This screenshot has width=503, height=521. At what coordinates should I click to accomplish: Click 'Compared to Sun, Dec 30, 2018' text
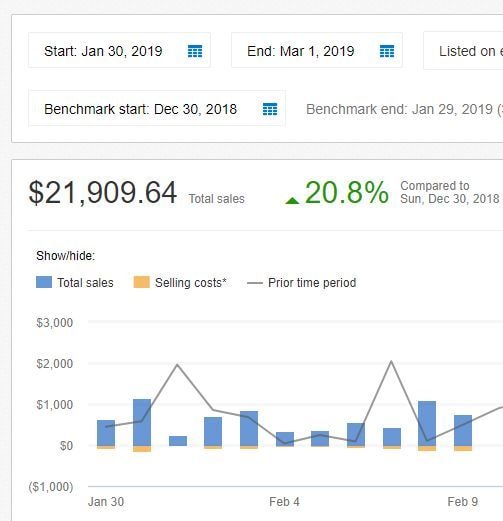coord(450,192)
